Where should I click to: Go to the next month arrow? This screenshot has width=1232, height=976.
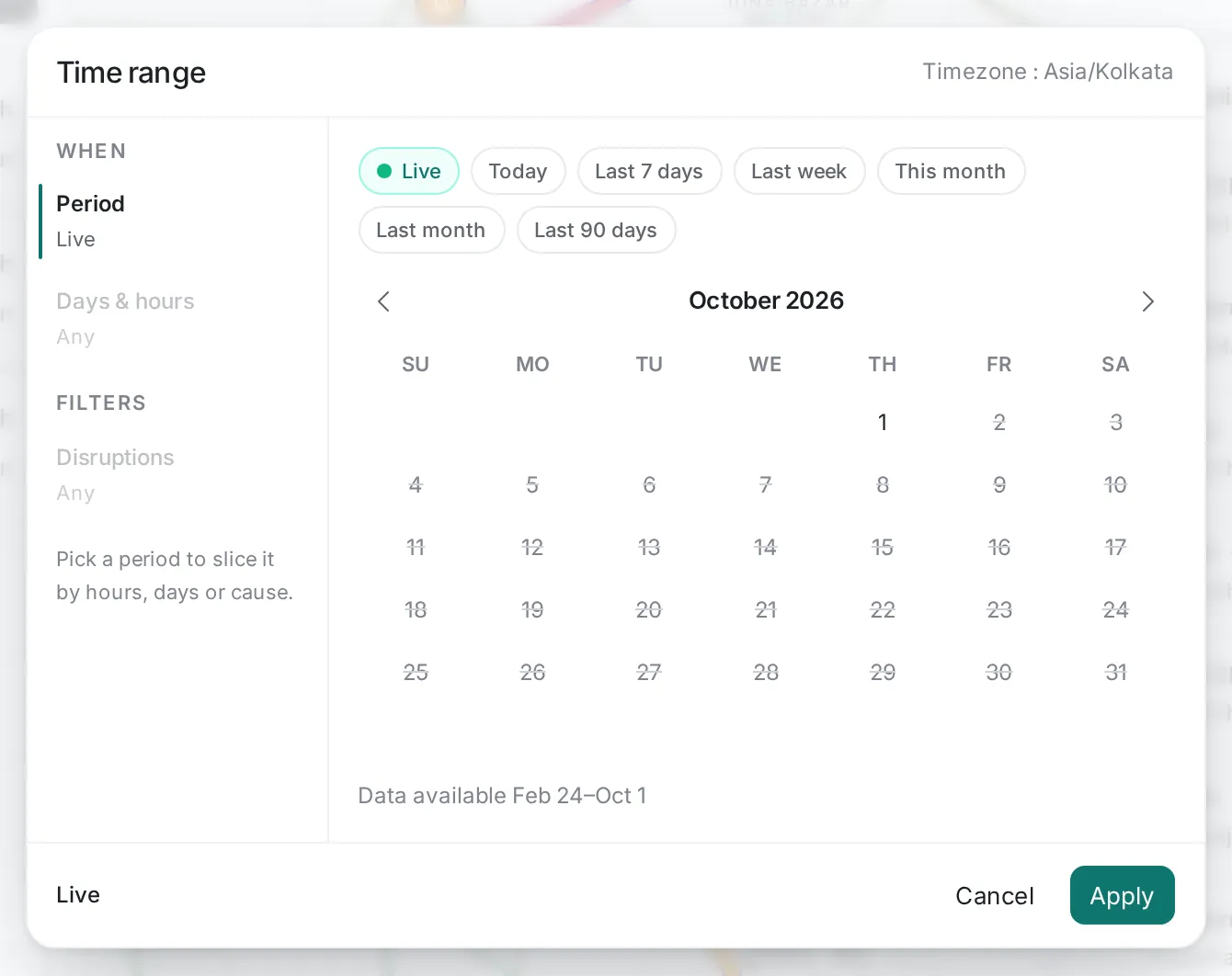[1147, 301]
